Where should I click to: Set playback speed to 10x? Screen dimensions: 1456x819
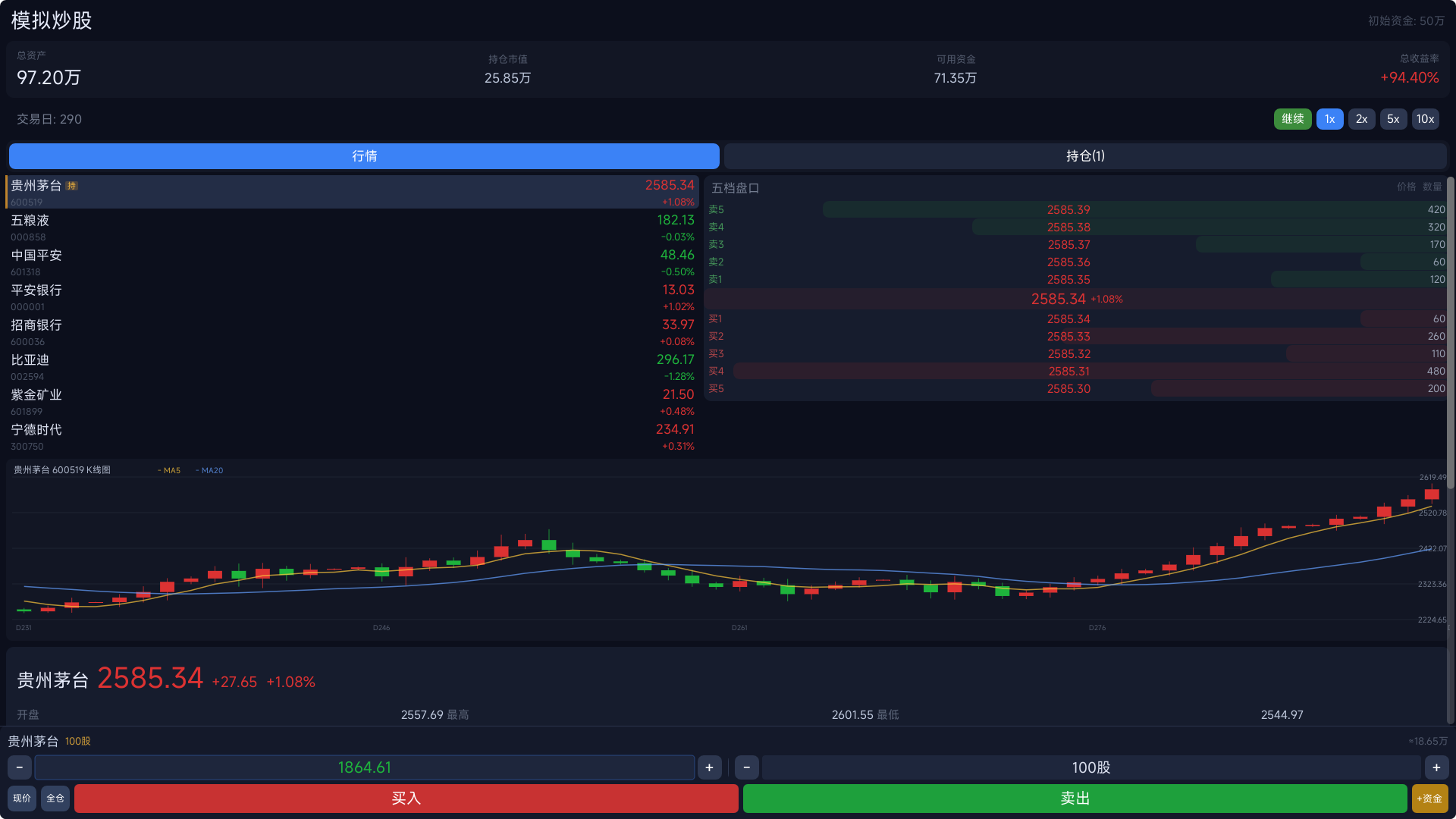coord(1425,119)
